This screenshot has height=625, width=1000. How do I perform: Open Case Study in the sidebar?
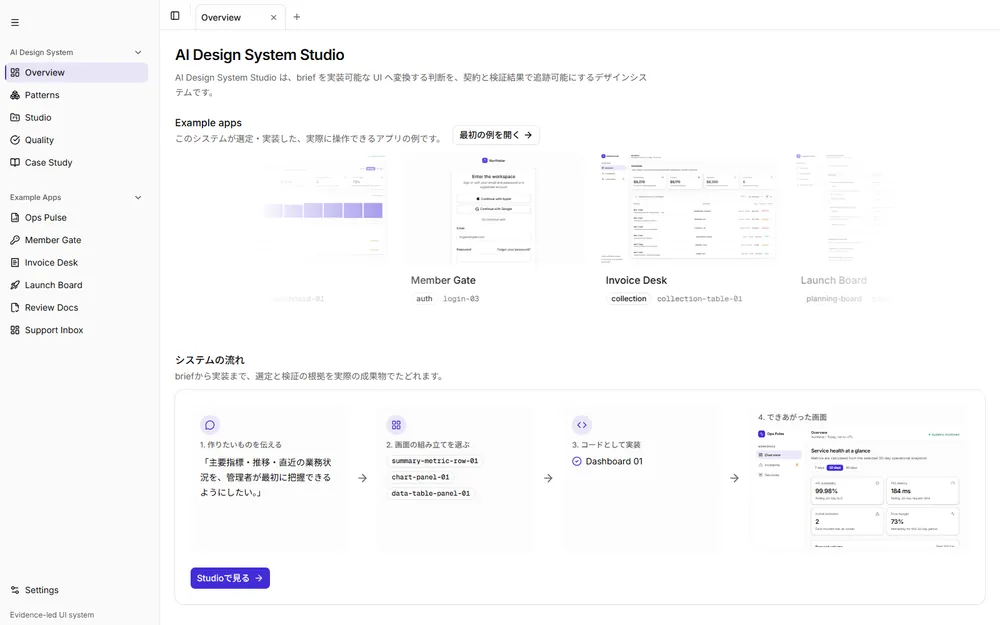click(x=77, y=163)
